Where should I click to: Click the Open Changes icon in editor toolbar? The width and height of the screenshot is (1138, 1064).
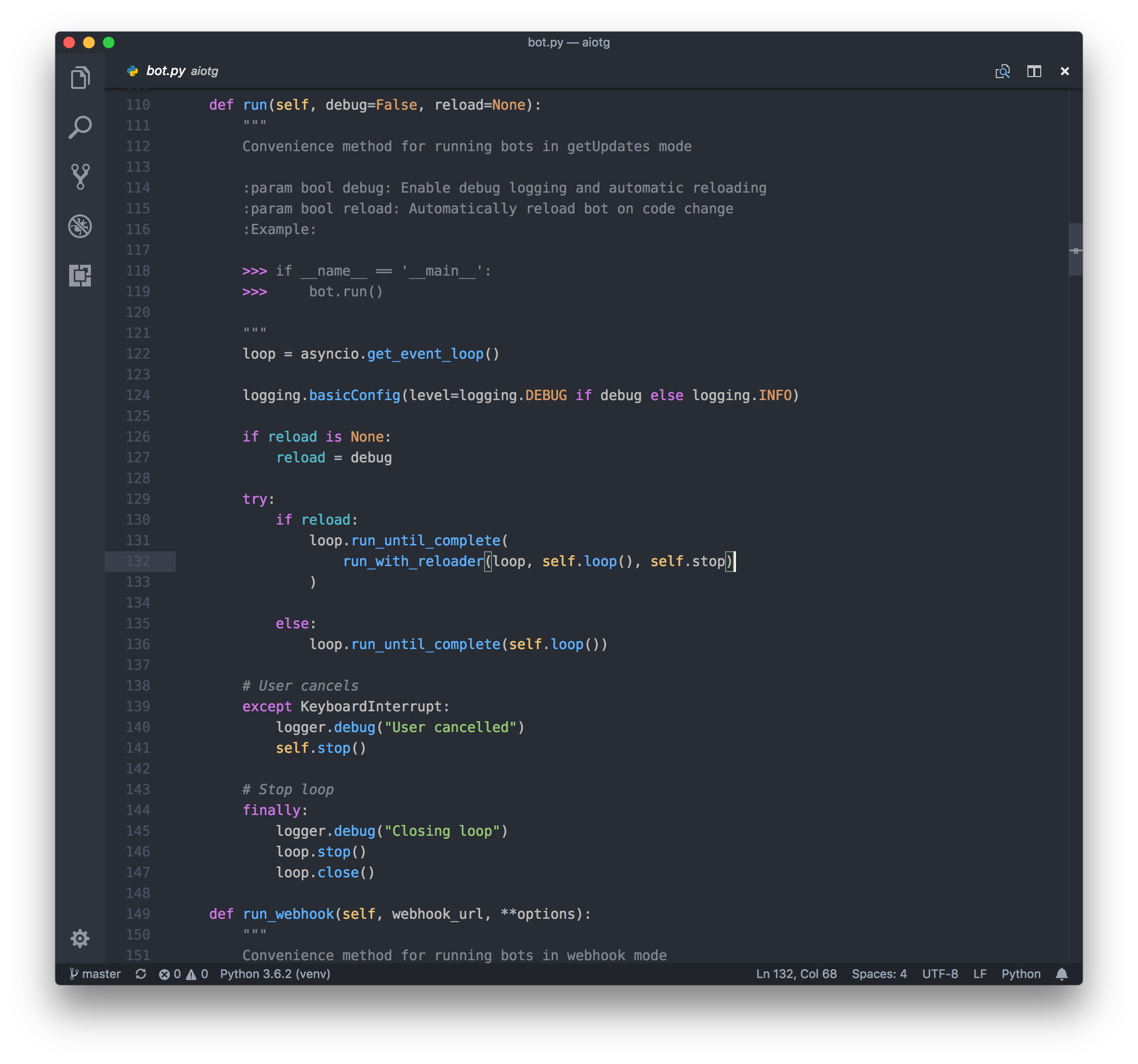pos(1002,71)
